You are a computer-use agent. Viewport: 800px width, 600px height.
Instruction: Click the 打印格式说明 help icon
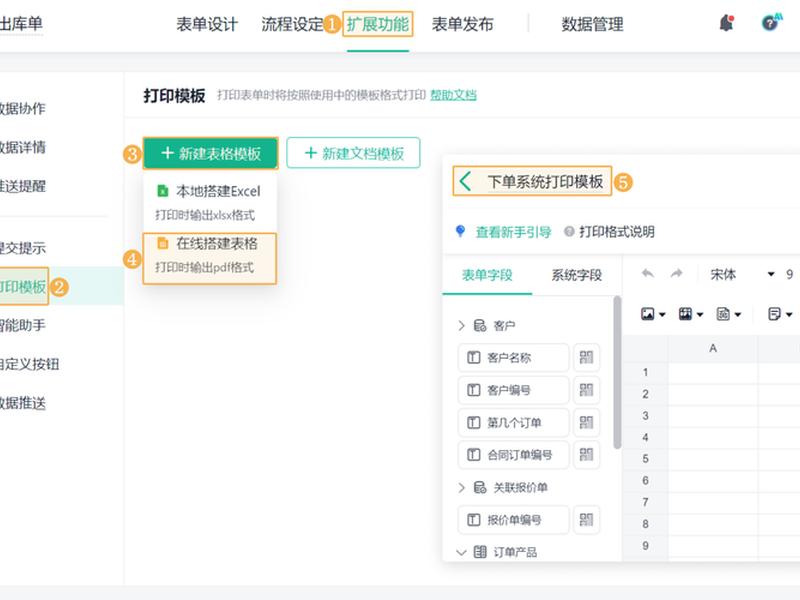[x=569, y=232]
